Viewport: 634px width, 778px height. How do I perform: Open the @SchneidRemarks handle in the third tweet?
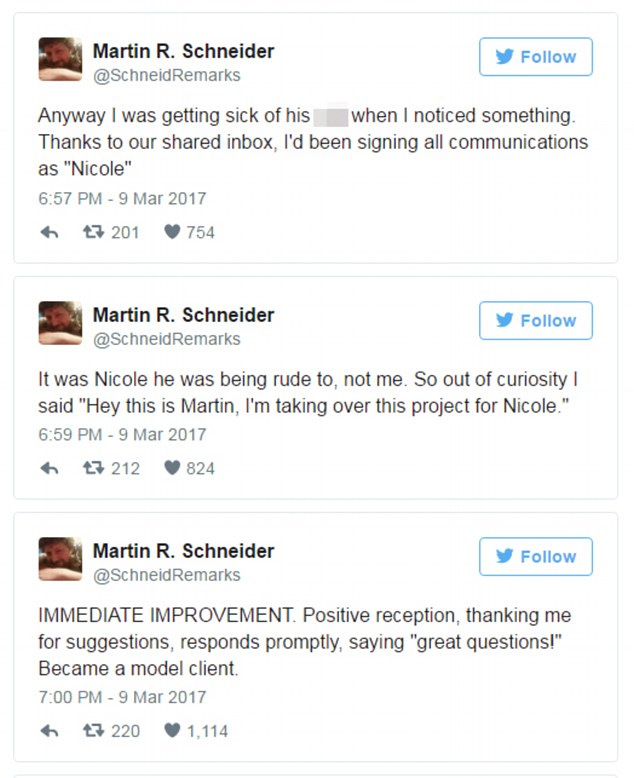click(166, 575)
